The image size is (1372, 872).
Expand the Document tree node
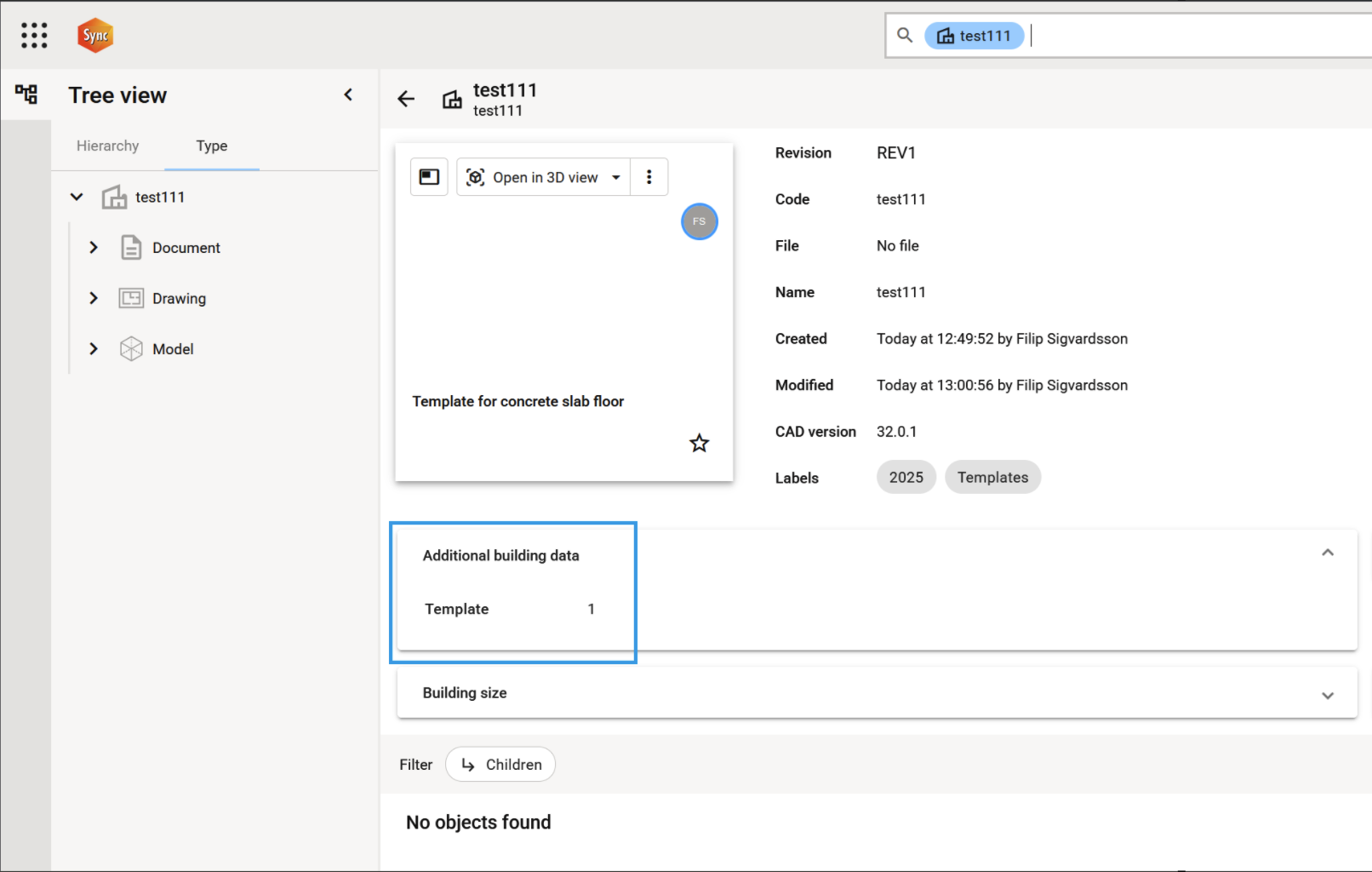point(94,248)
